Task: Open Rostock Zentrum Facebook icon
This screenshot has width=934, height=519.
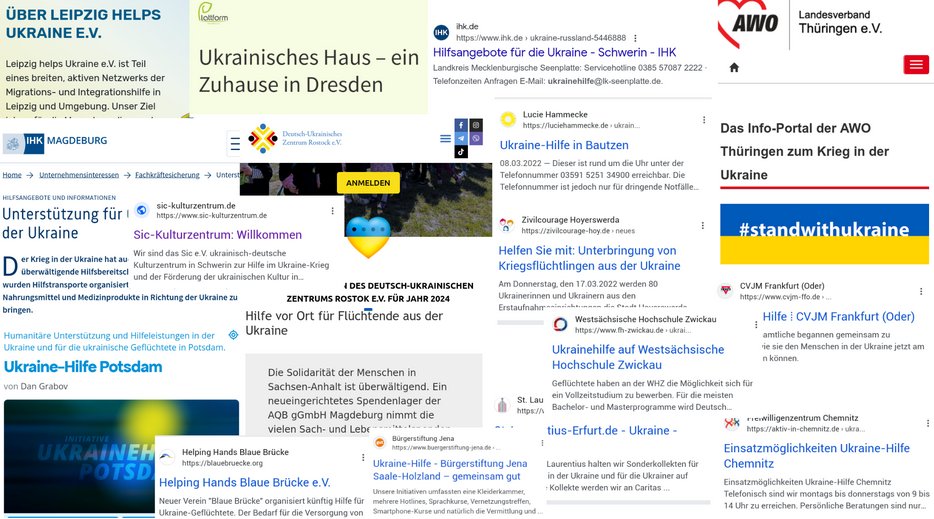Action: coord(461,125)
